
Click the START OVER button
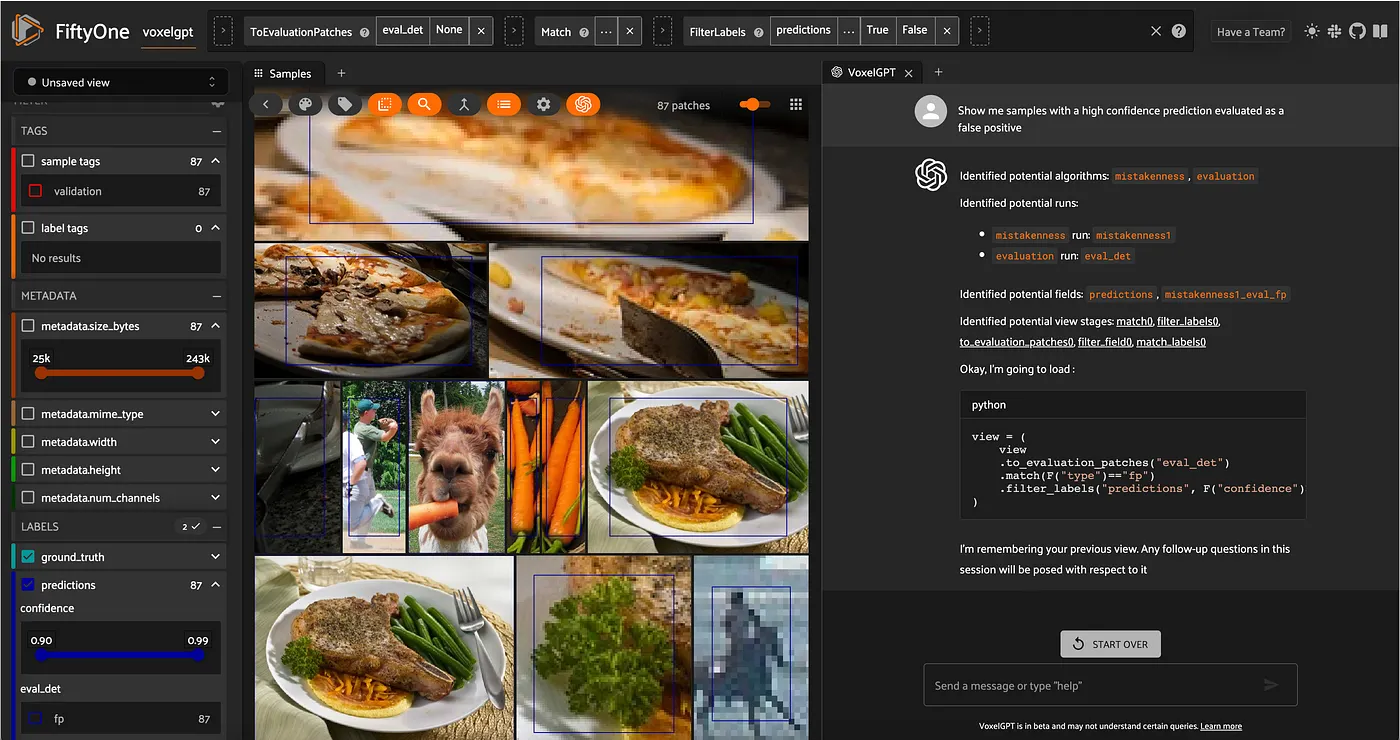[x=1110, y=644]
